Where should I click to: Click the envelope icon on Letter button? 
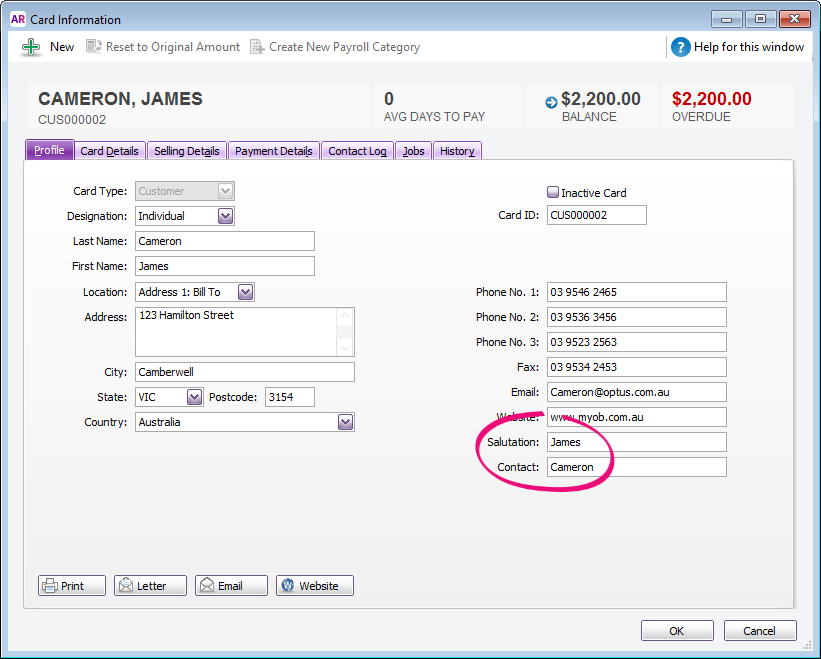[x=126, y=585]
